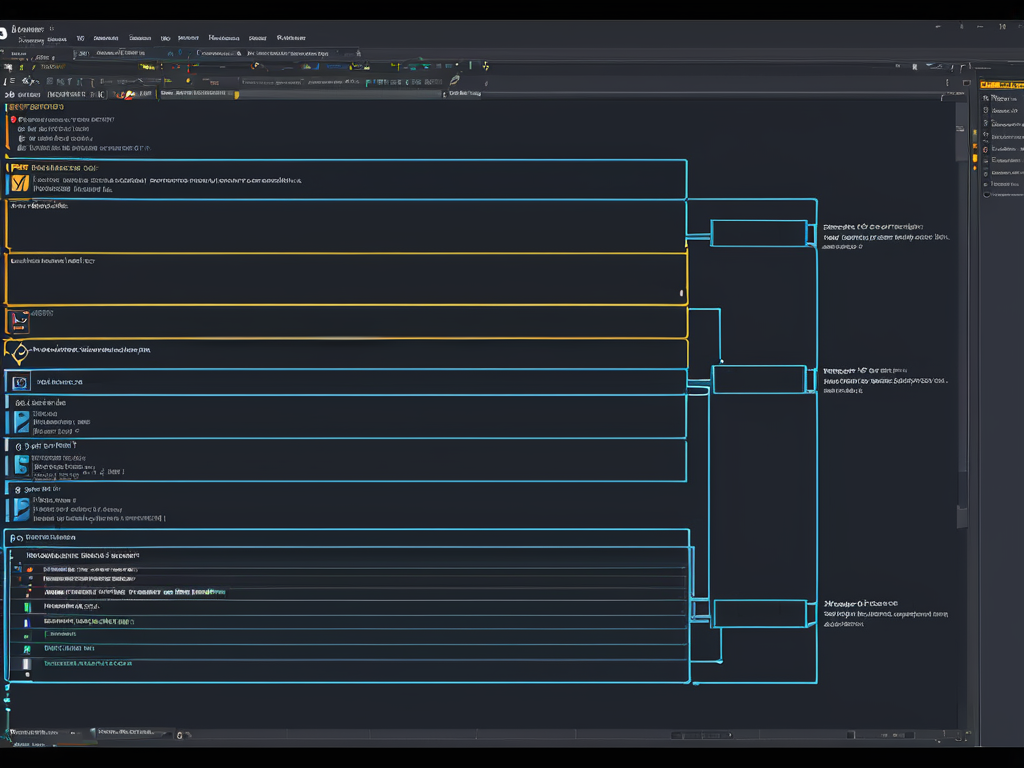The image size is (1024, 768).
Task: Select the lowest blue rectangular node box
Action: click(760, 614)
